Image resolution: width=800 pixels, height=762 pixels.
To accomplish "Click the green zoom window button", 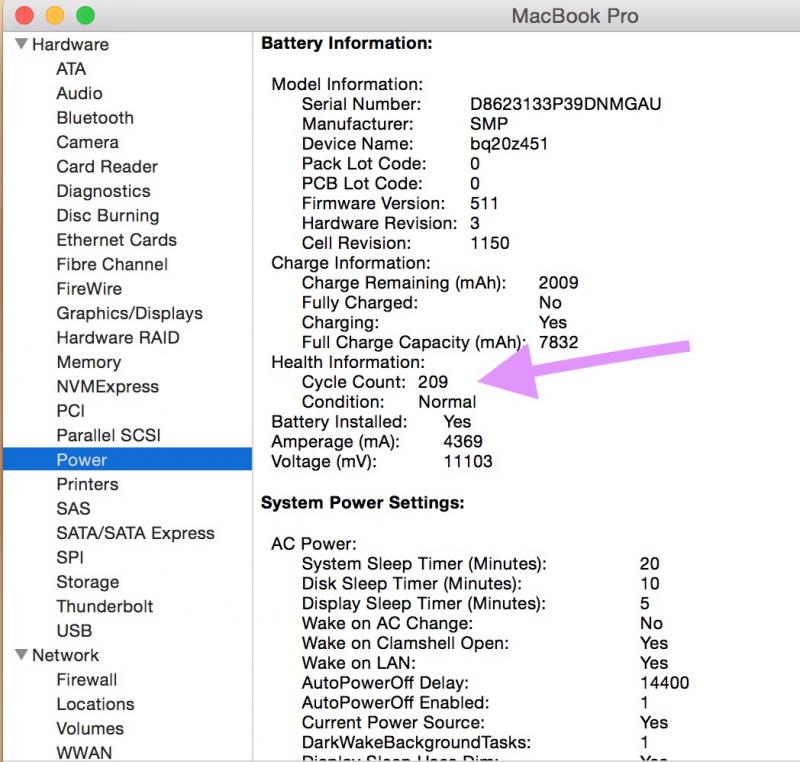I will coord(85,16).
